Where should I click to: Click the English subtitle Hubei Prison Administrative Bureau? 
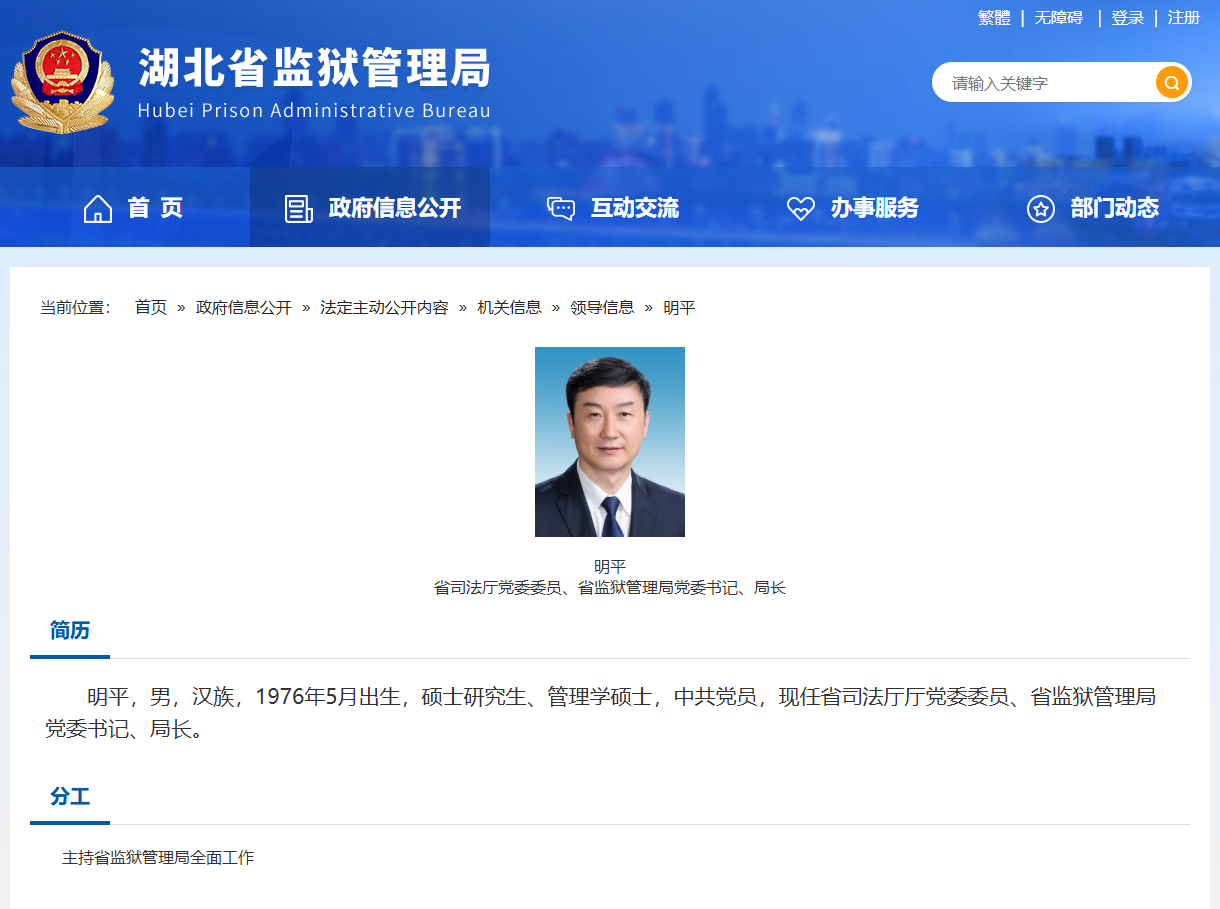315,110
